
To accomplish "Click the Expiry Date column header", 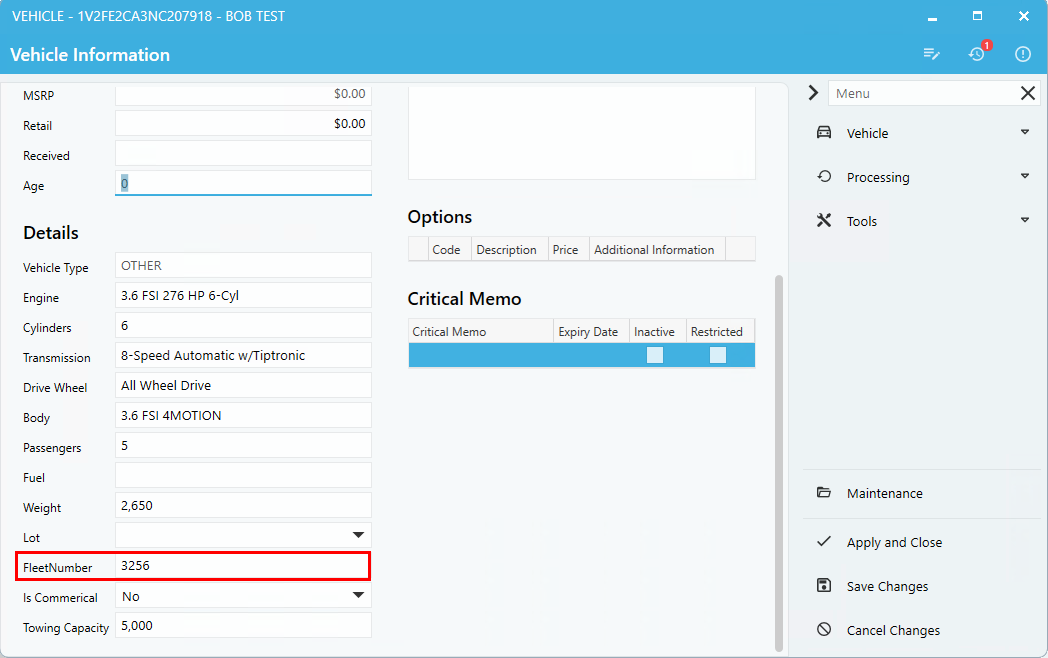I will click(x=588, y=332).
